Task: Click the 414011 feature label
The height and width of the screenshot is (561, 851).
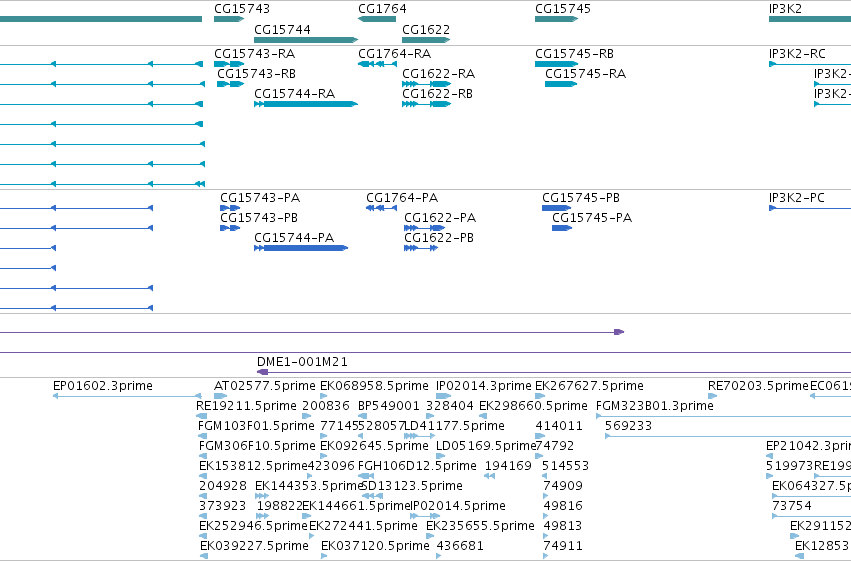Action: (559, 426)
